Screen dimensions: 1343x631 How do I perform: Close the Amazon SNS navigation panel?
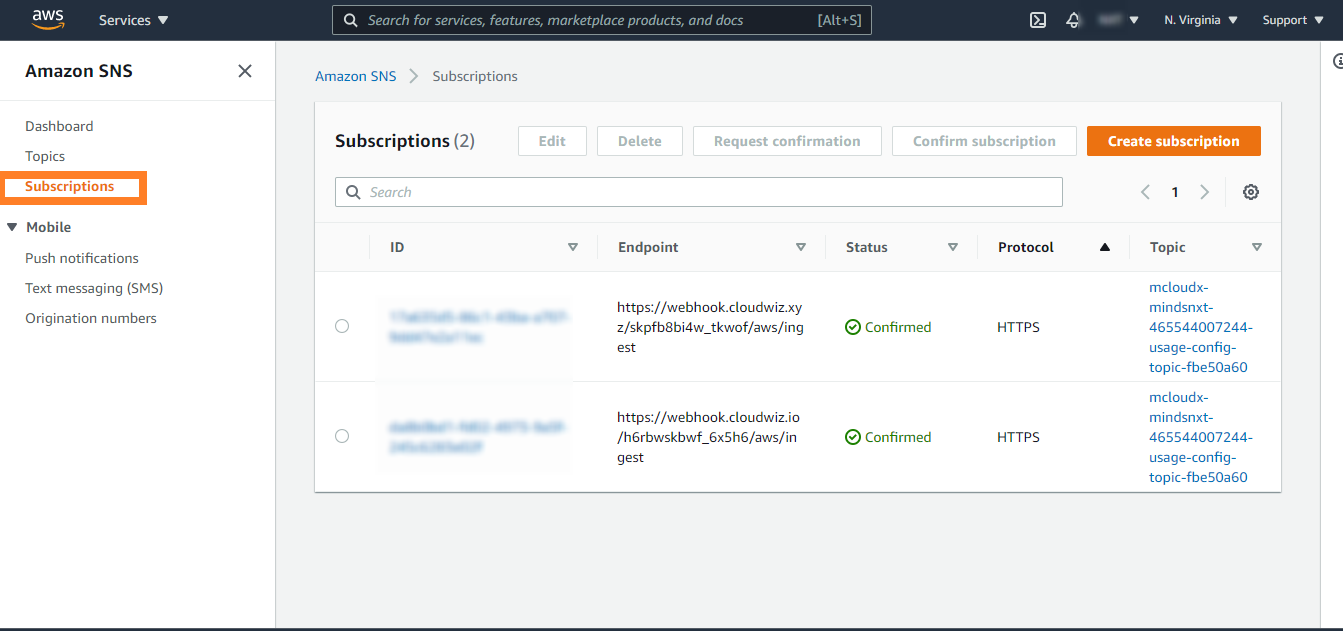coord(245,71)
